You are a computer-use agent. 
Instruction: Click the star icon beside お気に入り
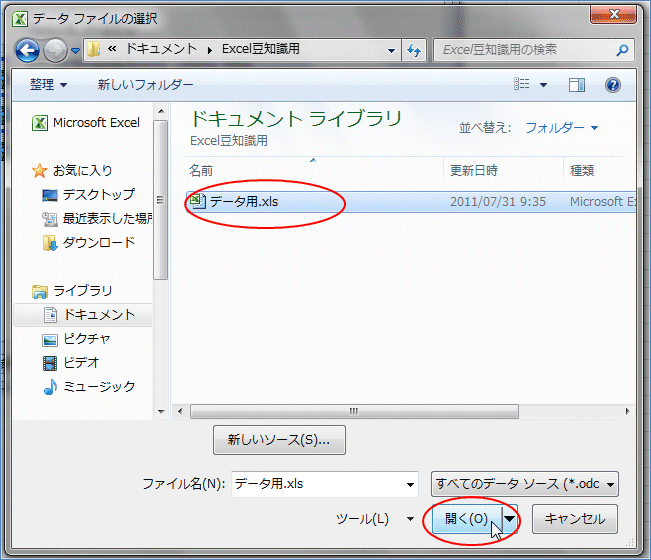point(39,170)
